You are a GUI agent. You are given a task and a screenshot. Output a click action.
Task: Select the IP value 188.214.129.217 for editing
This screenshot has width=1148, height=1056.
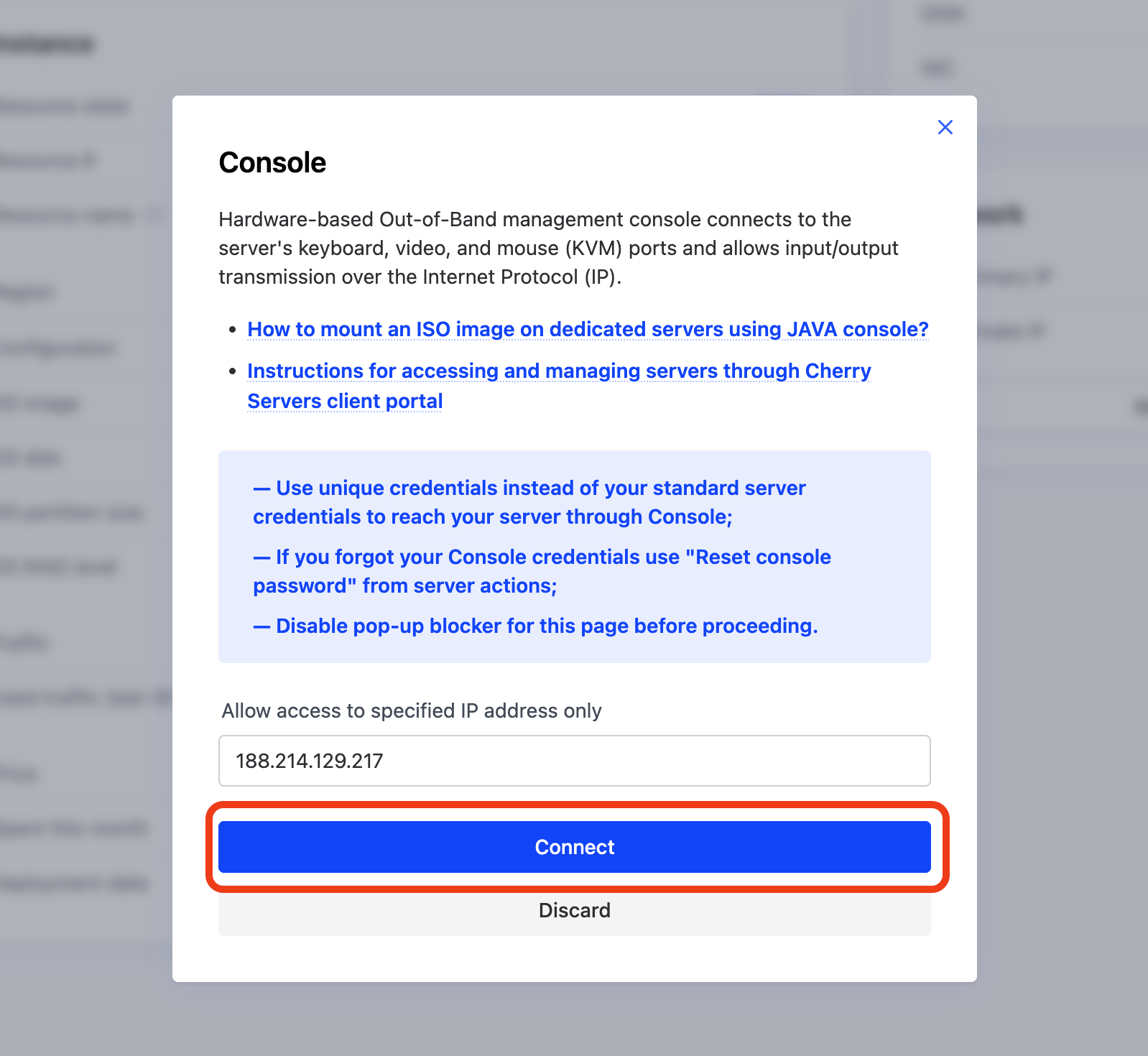pos(310,761)
